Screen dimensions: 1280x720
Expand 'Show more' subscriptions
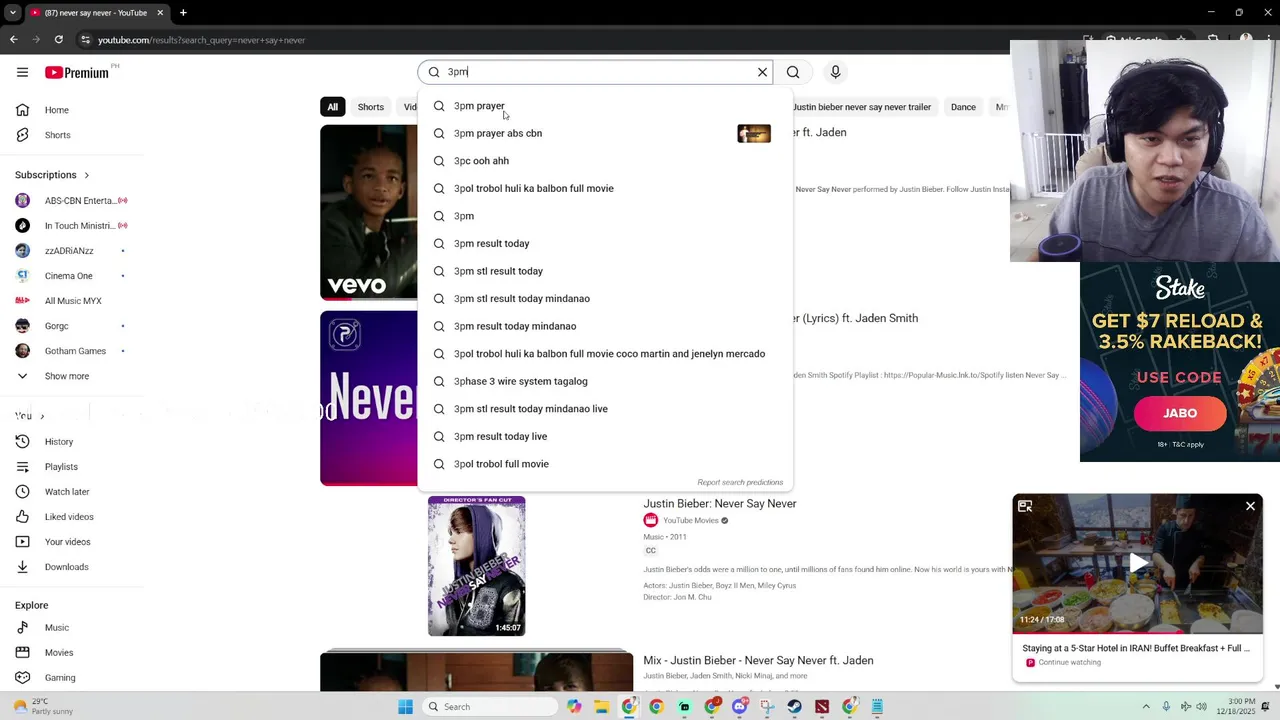point(66,376)
